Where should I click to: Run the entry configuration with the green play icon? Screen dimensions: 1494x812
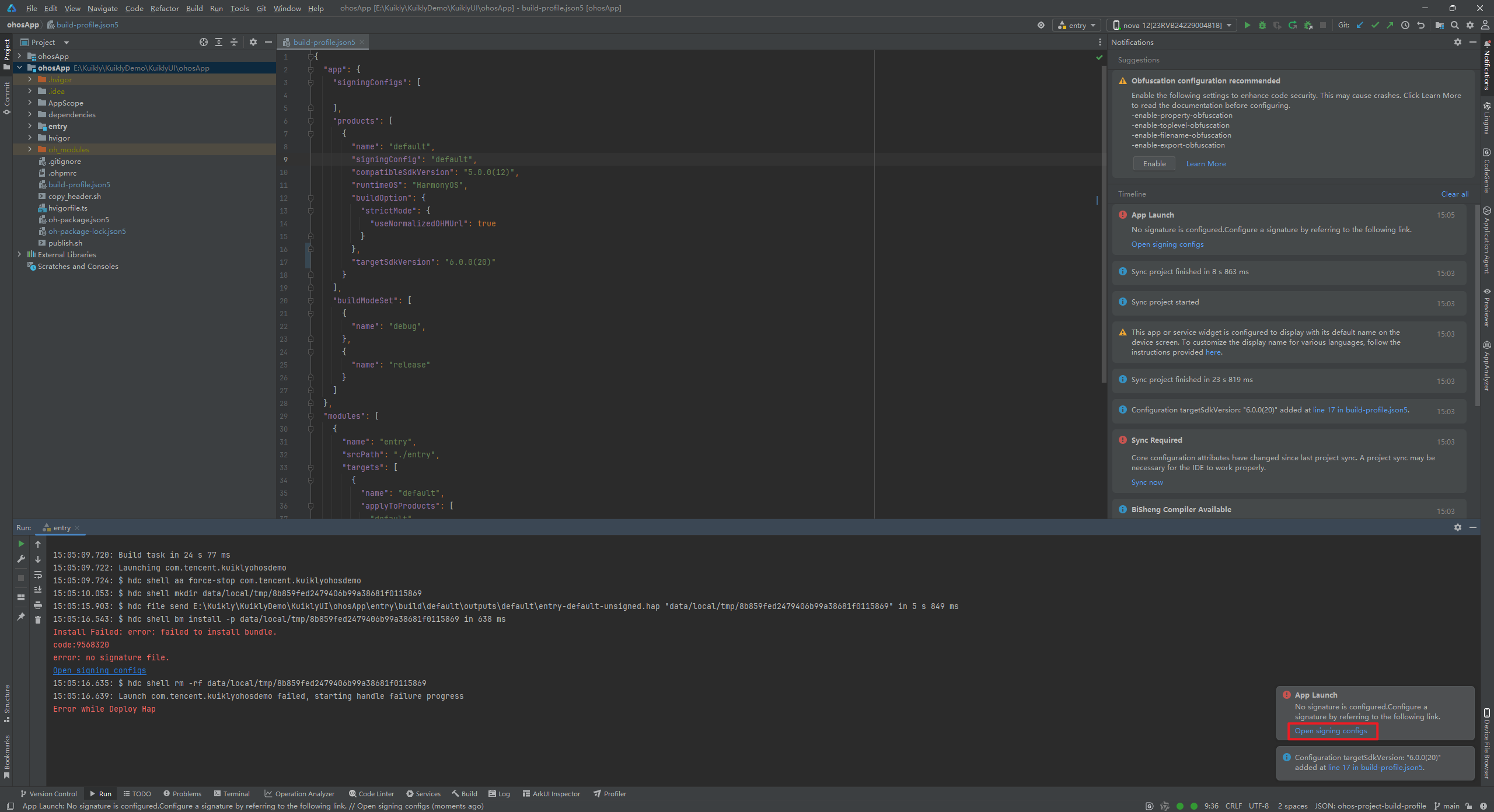click(x=1247, y=25)
